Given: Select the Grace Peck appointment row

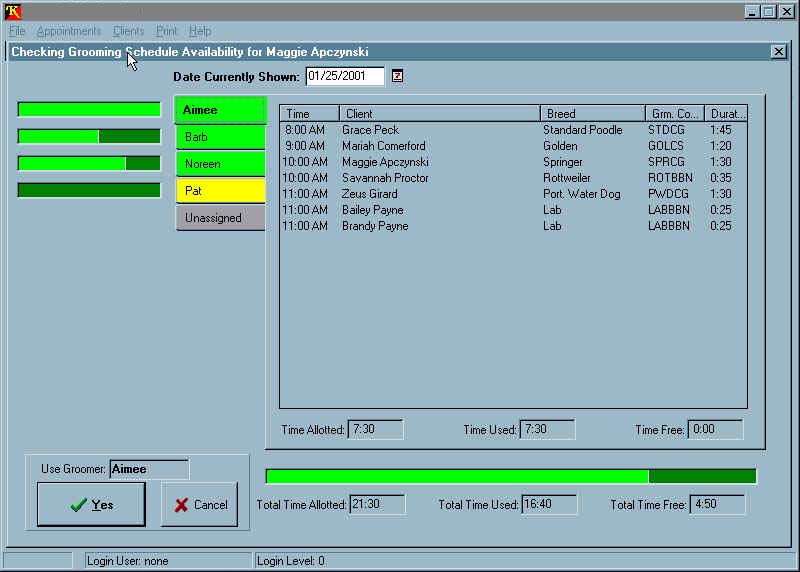Looking at the screenshot, I should click(x=513, y=130).
